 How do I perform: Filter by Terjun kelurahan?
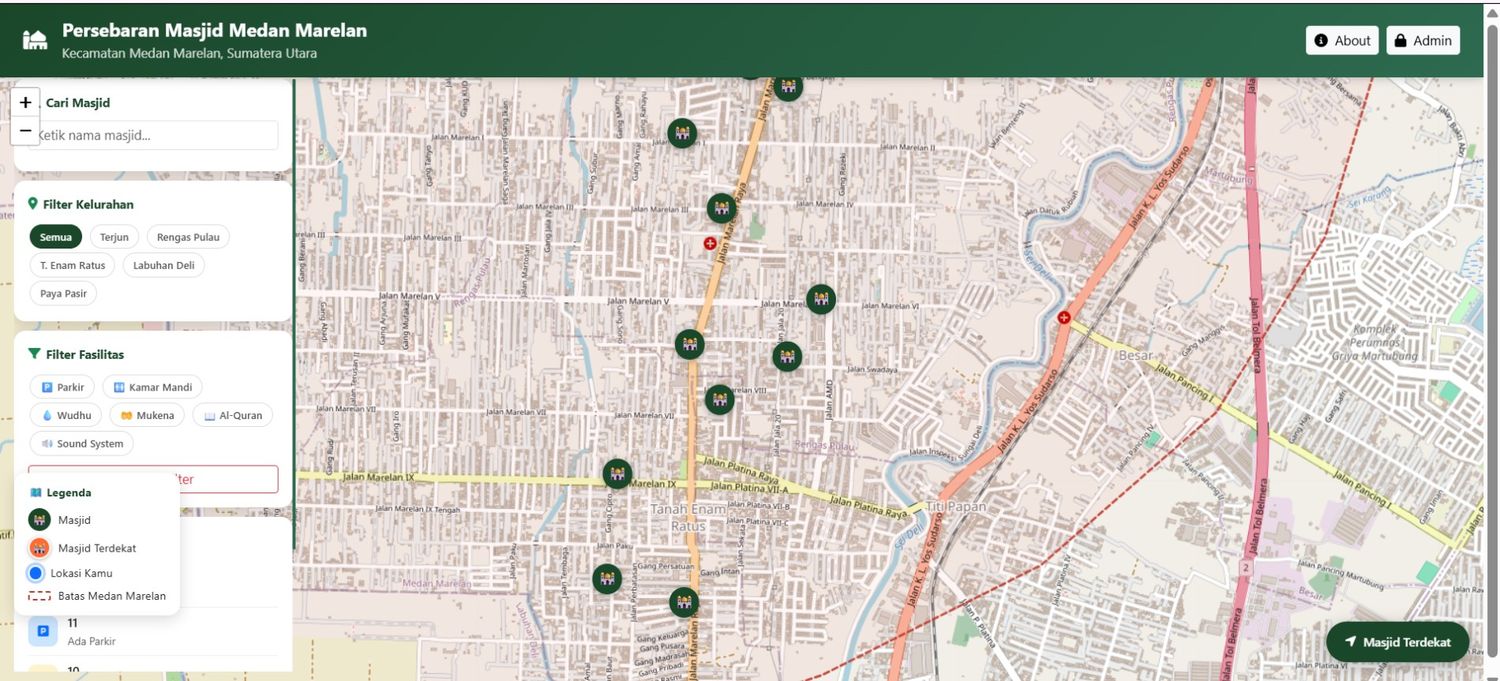[x=114, y=237]
